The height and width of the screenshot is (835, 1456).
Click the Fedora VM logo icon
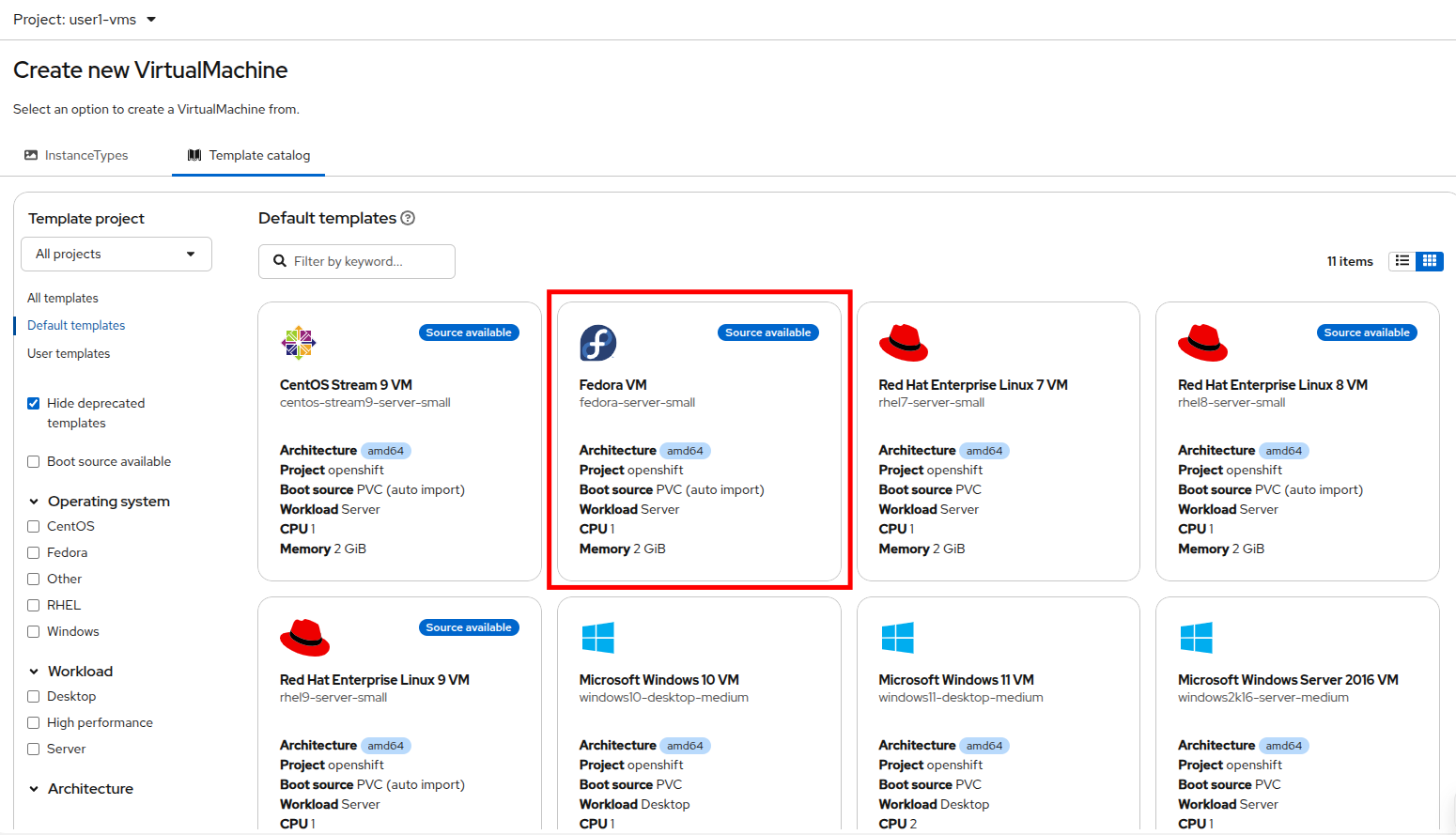597,343
